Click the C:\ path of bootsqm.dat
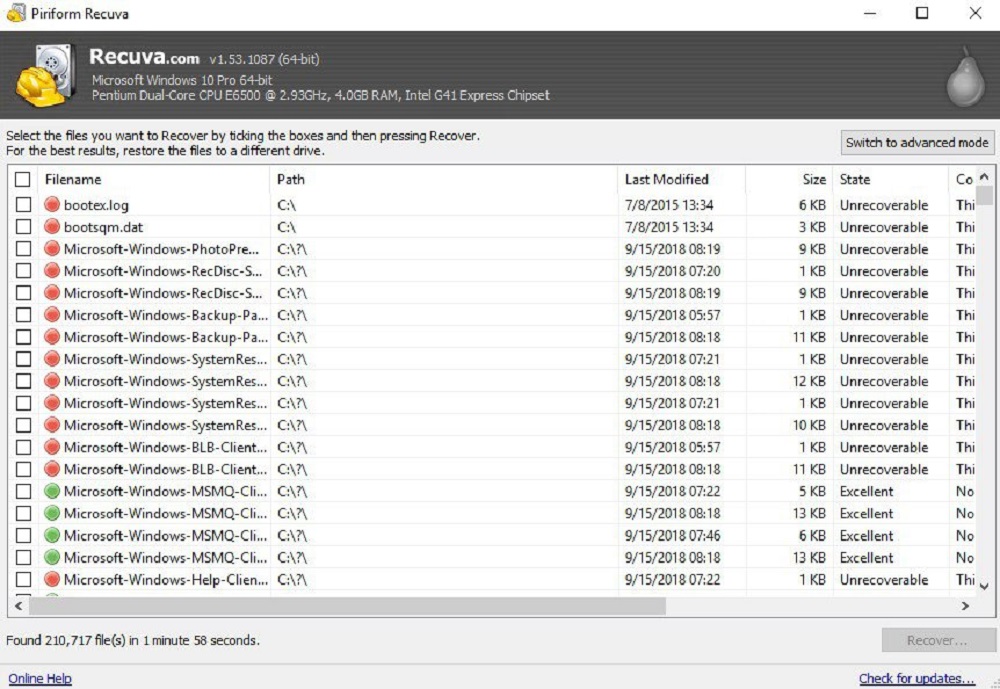This screenshot has width=1000, height=689. 286,227
